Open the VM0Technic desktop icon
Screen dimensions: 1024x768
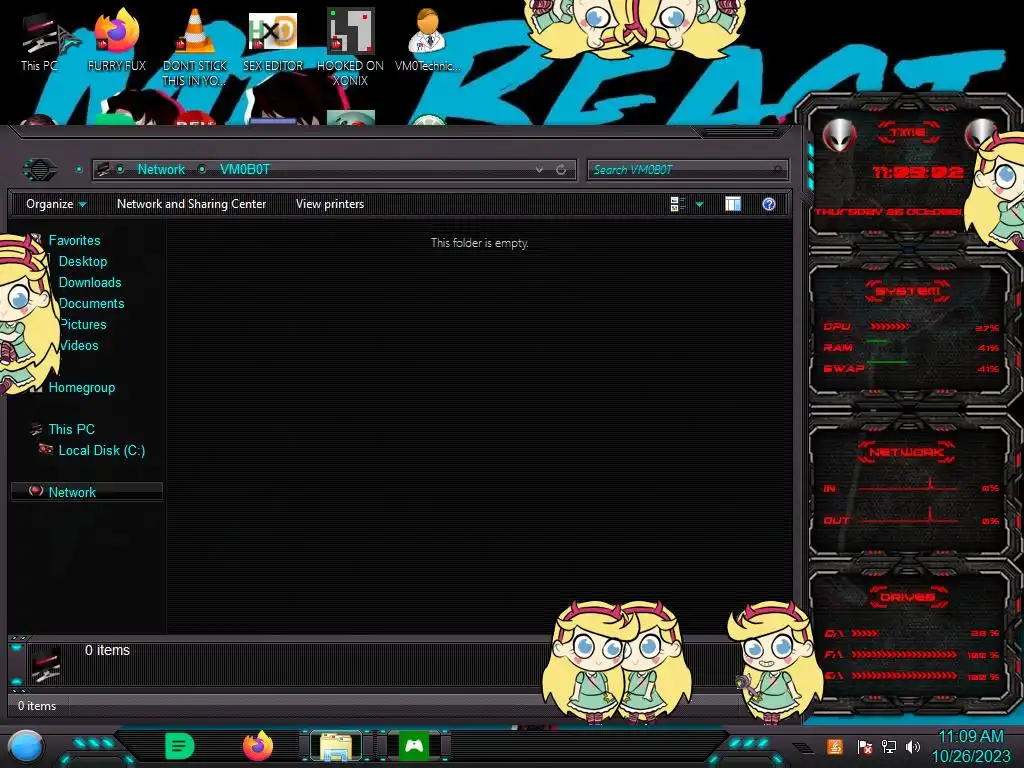pyautogui.click(x=428, y=42)
